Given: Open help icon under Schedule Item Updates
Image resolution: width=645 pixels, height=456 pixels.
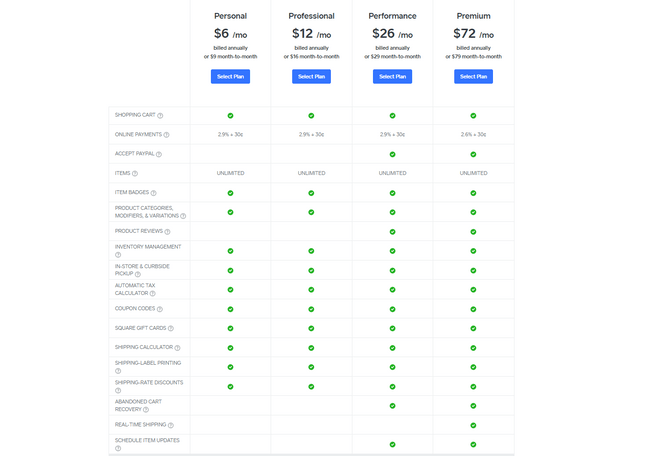Looking at the screenshot, I should tap(118, 448).
